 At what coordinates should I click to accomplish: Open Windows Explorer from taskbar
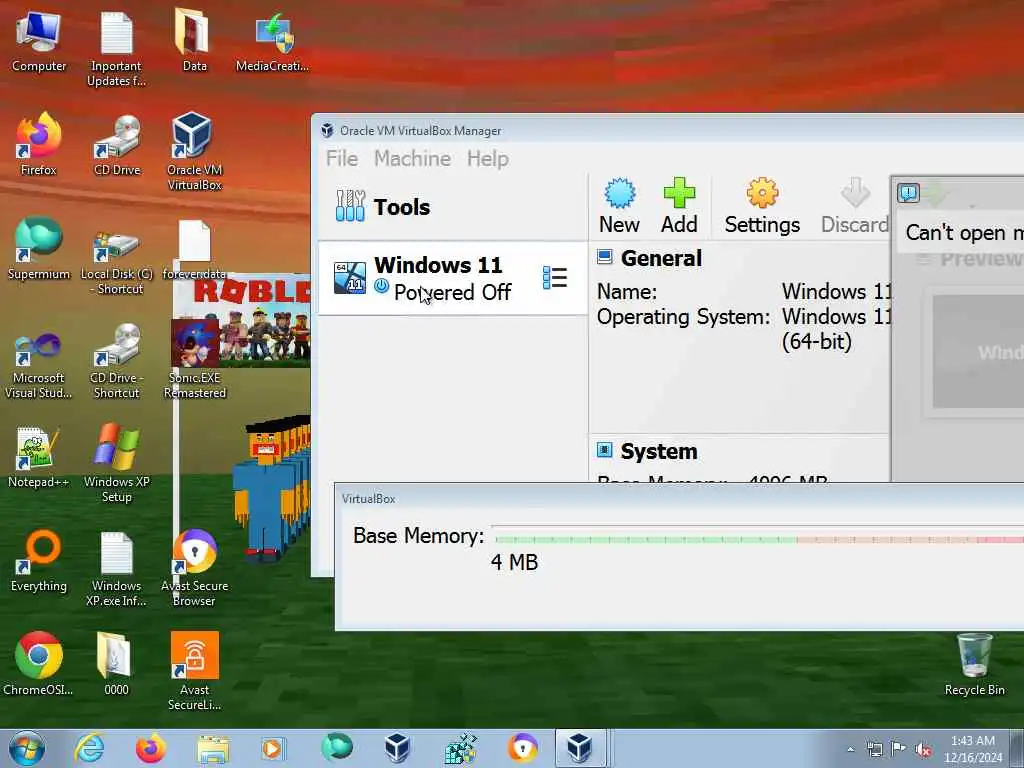tap(213, 748)
